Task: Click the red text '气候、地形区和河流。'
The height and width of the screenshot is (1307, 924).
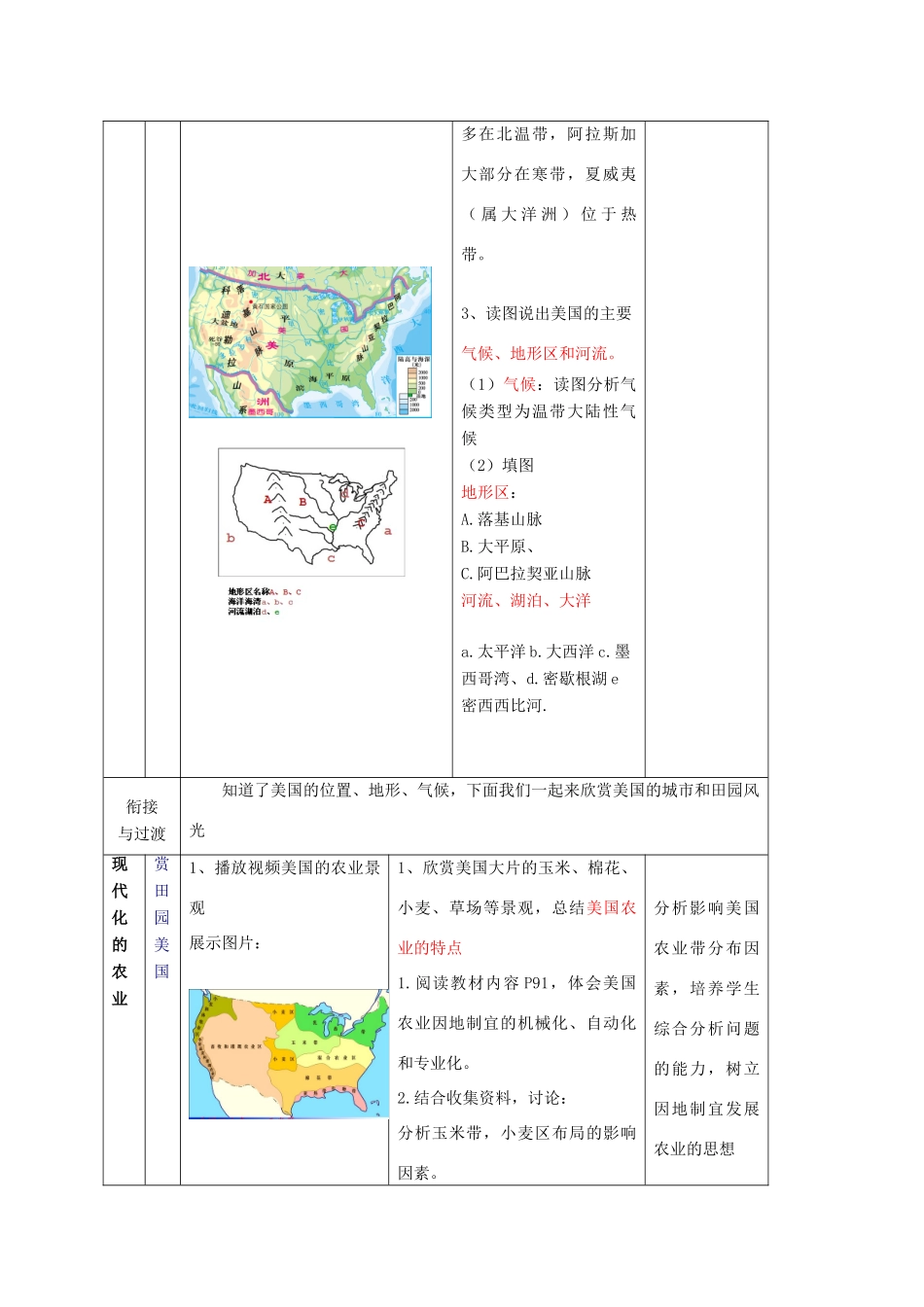Action: point(541,354)
